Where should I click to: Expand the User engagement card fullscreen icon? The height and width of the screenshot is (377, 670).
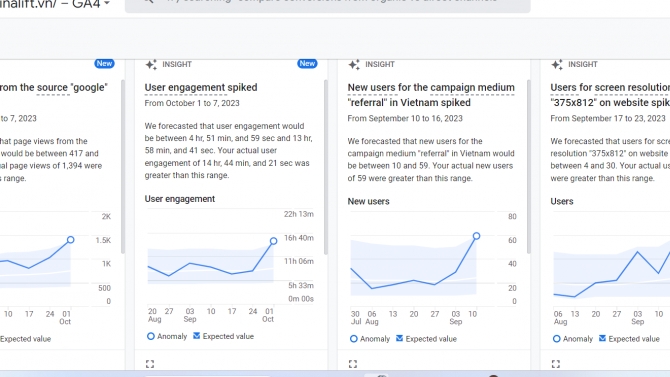[150, 364]
